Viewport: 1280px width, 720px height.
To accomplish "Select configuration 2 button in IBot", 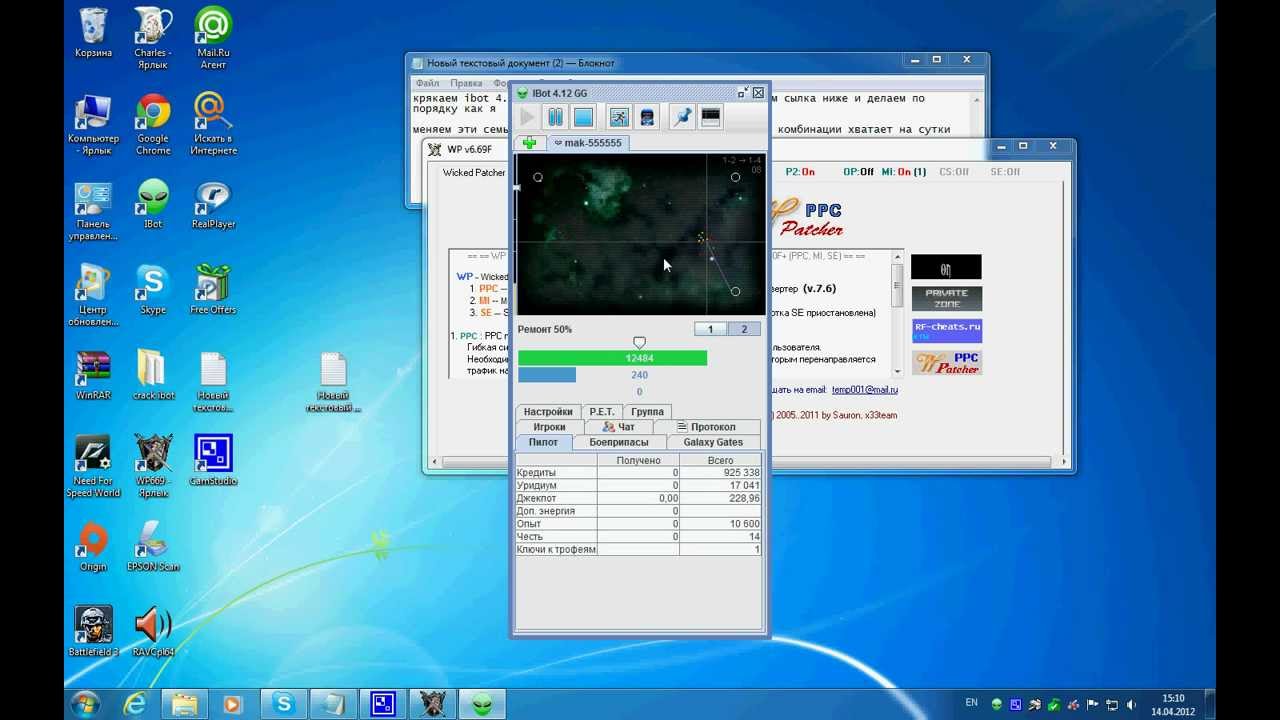I will pyautogui.click(x=744, y=329).
